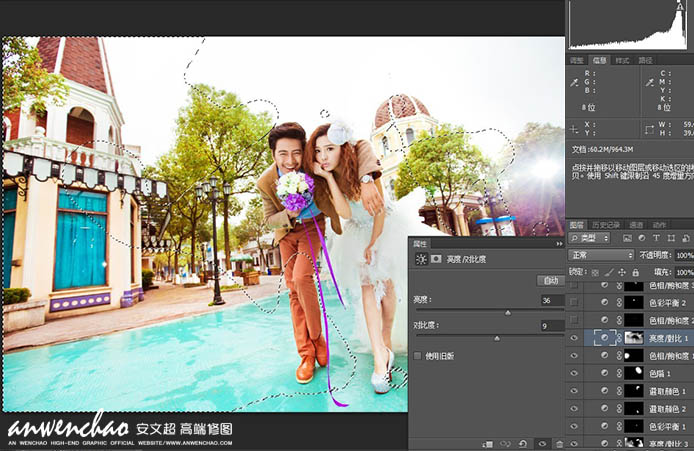Click the reset adjustment icon in Properties panel
This screenshot has width=694, height=451.
pos(521,443)
